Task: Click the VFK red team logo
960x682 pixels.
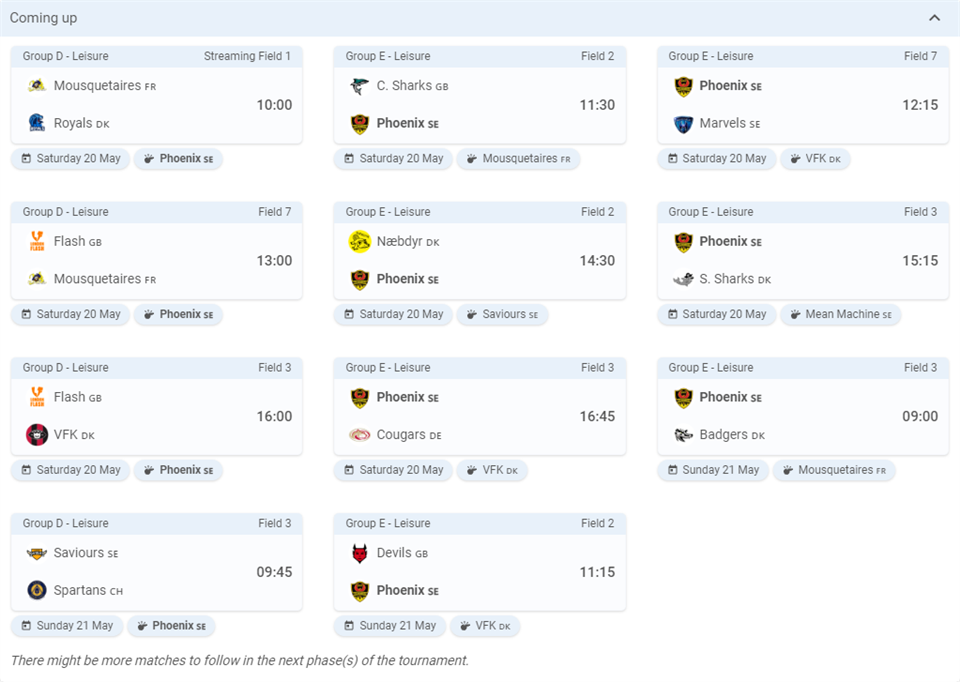Action: pos(37,435)
